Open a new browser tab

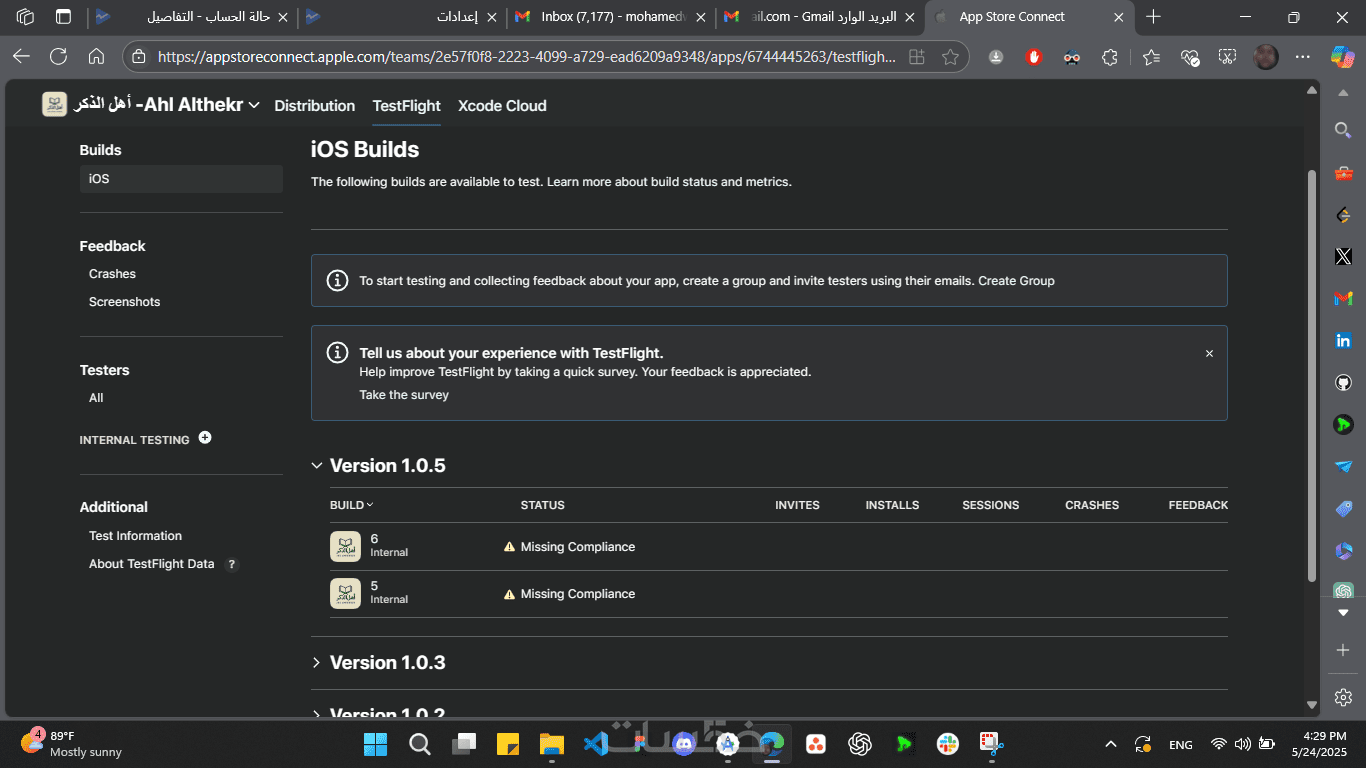point(1153,17)
